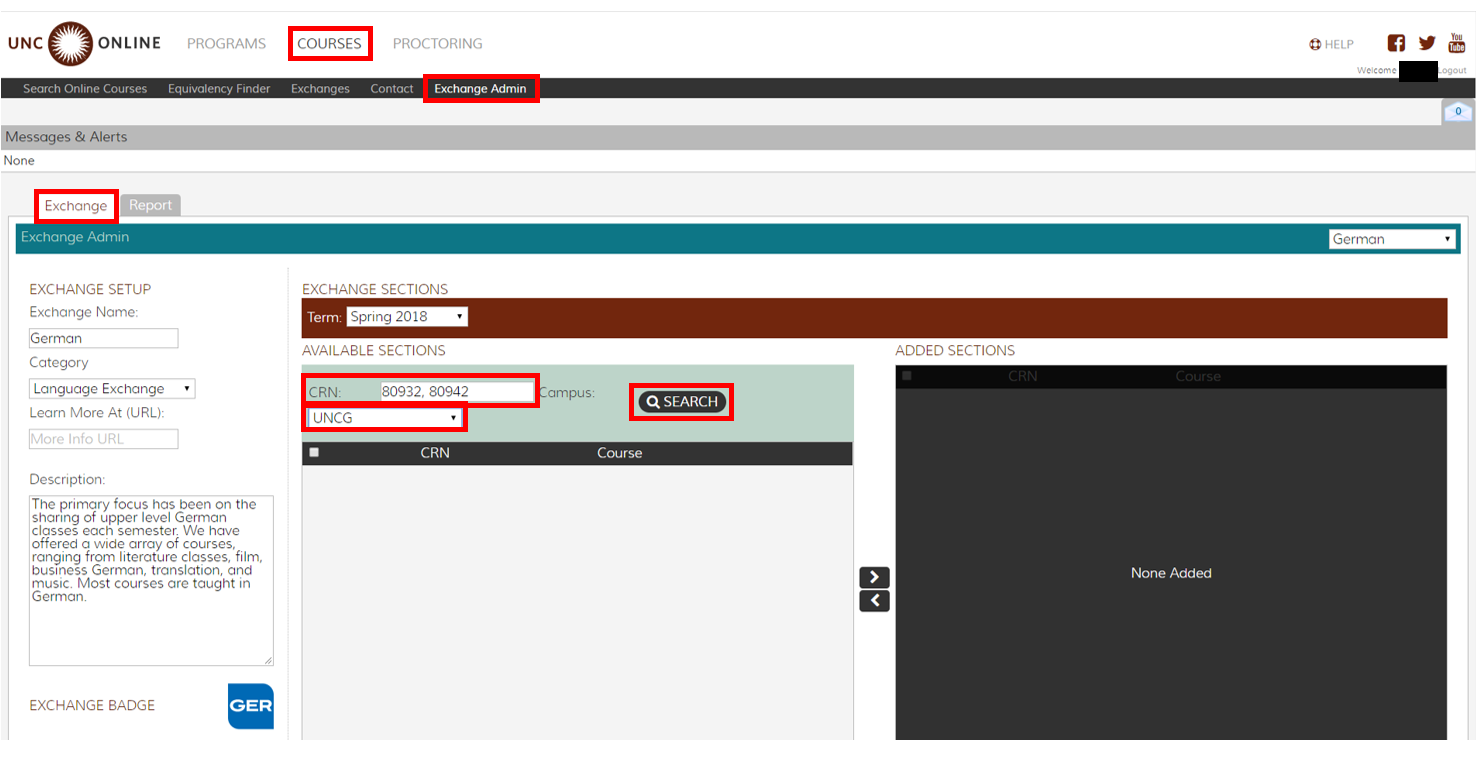Open the Facebook social icon
1476x757 pixels.
[1396, 43]
